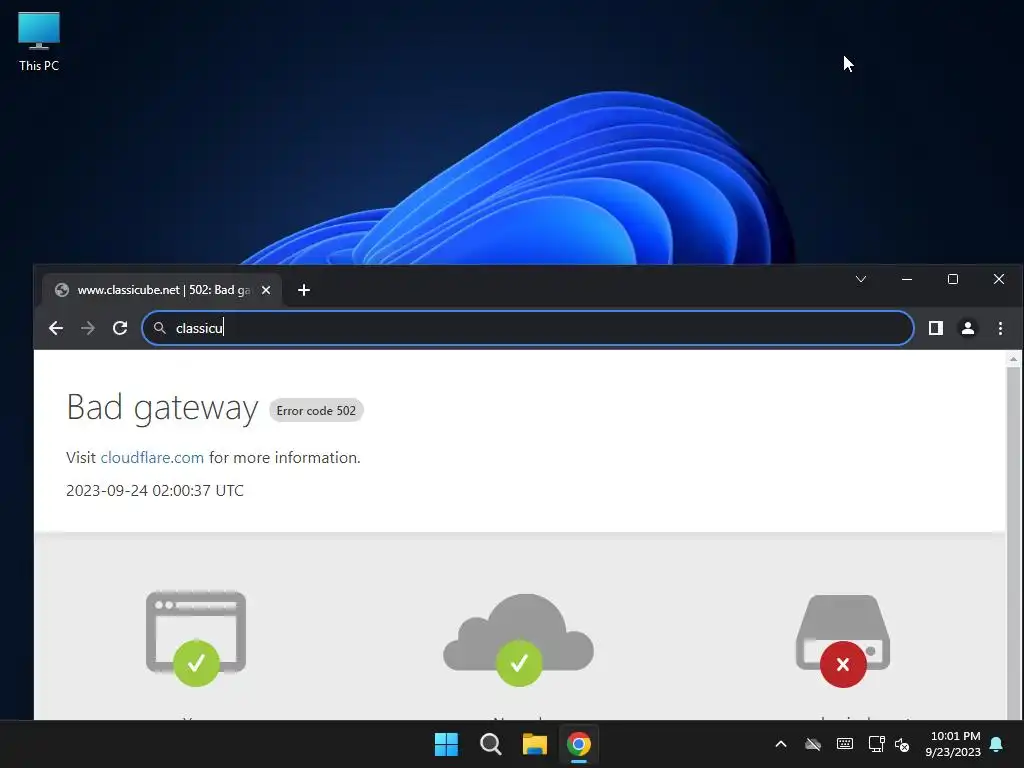Open File Explorer from taskbar

click(535, 744)
